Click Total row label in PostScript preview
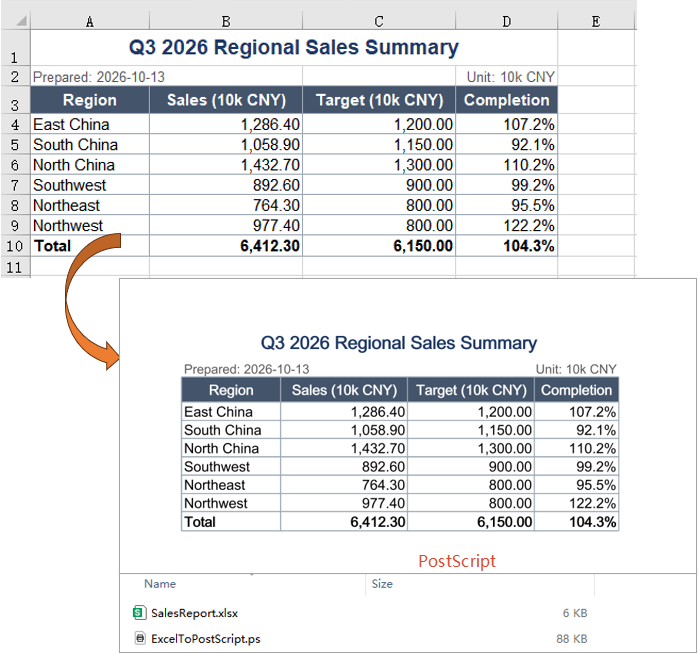The height and width of the screenshot is (653, 699). [200, 522]
